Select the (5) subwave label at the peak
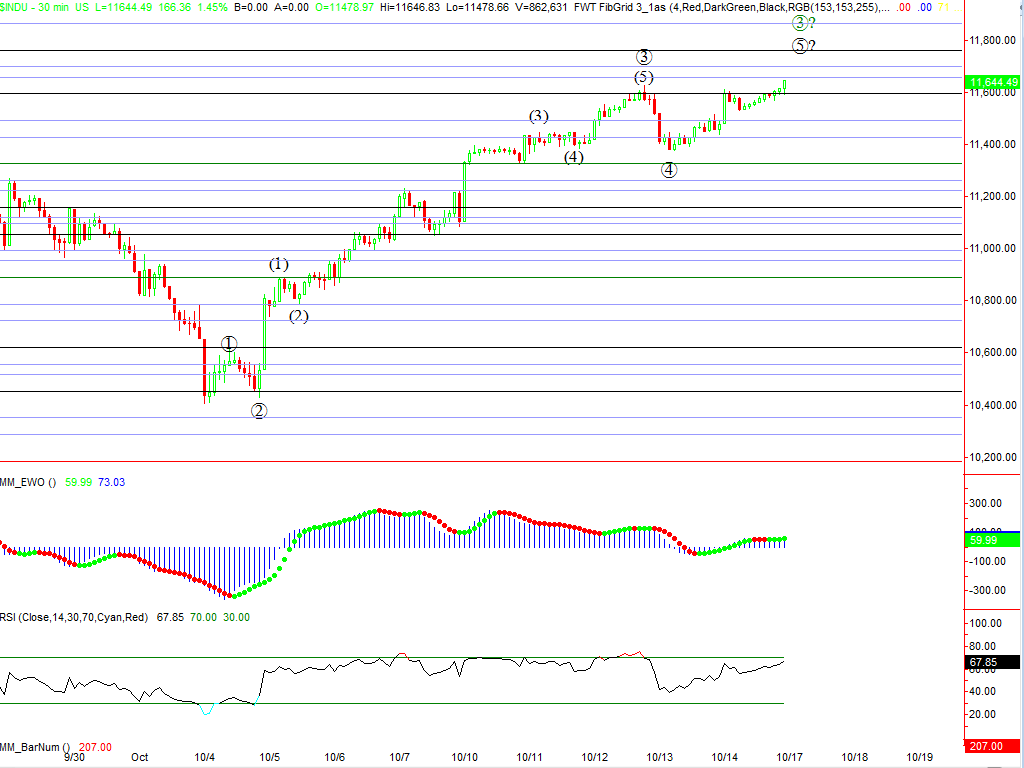 (643, 78)
